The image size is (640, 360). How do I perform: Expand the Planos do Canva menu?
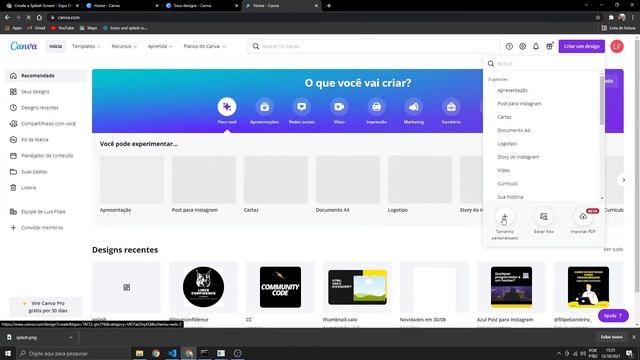coord(204,46)
